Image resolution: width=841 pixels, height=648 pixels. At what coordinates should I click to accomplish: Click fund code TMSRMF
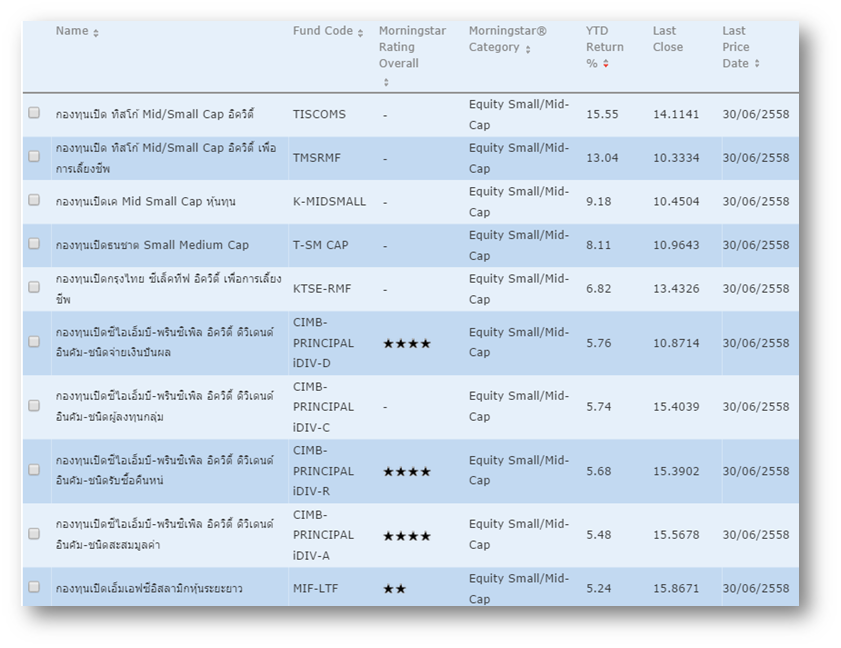[x=318, y=158]
